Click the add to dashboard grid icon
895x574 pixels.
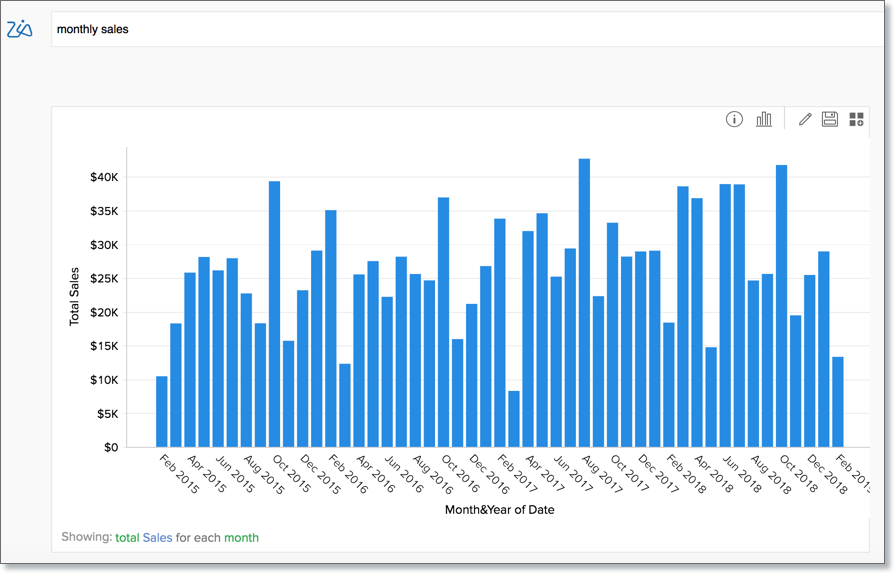click(x=856, y=120)
